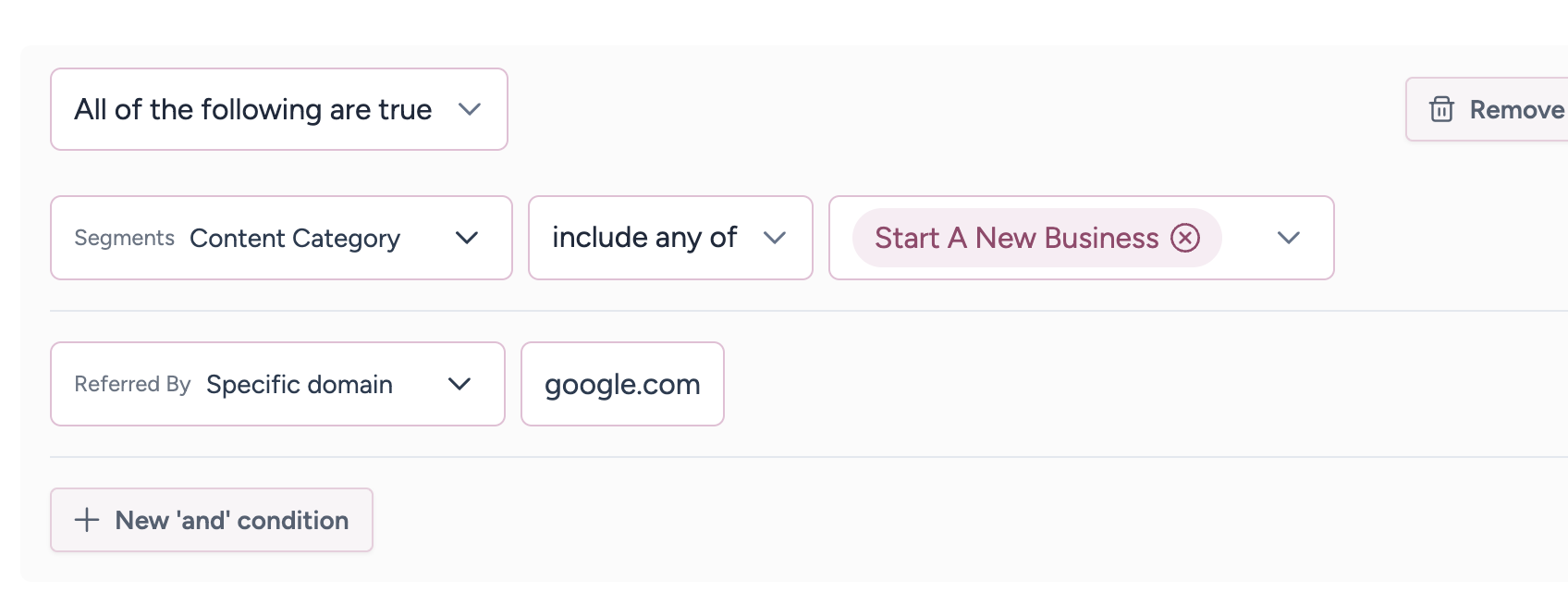Screen dimensions: 1568x605
Task: Click the Specific domain chevron arrow
Action: coord(459,384)
